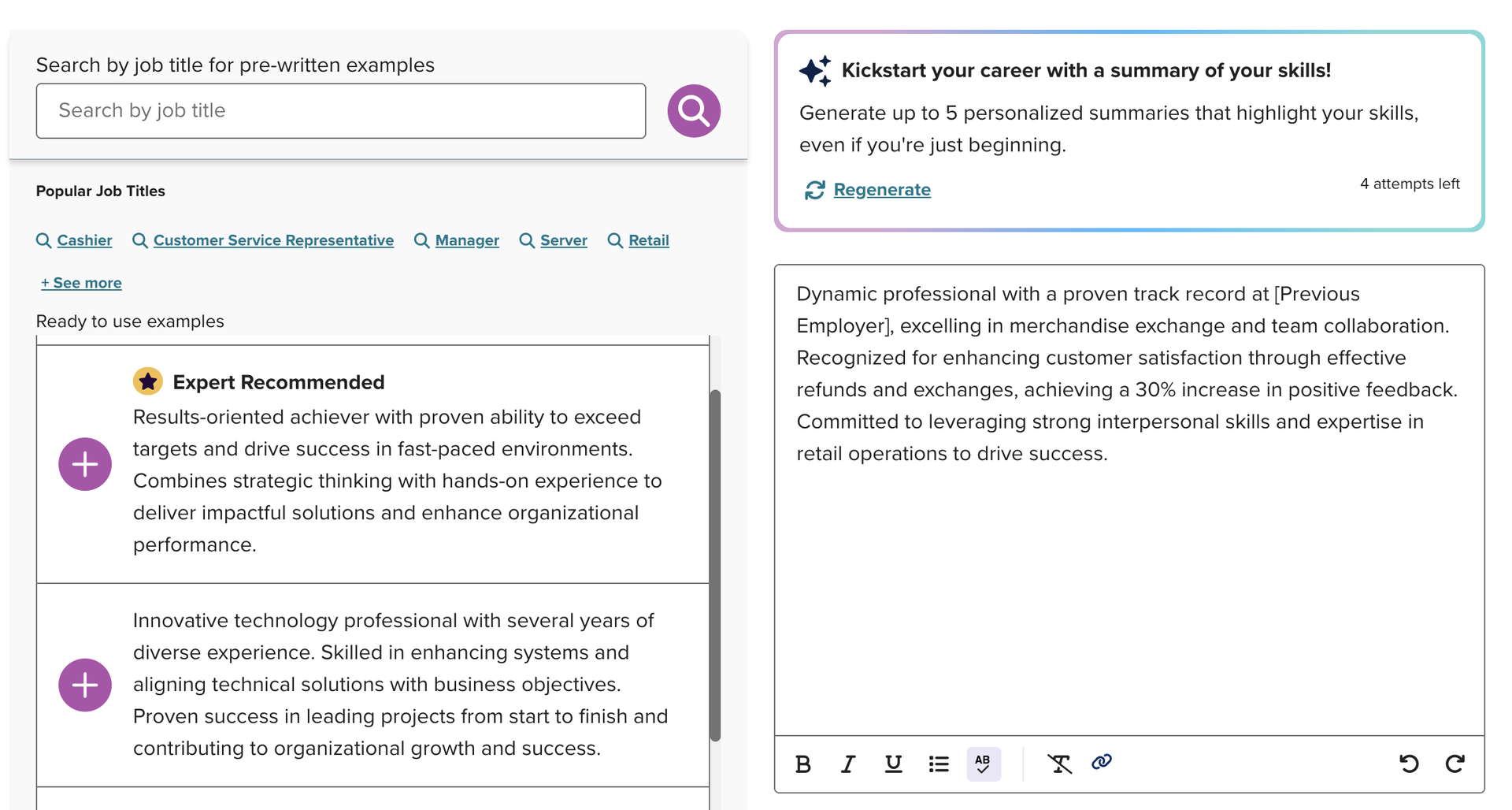
Task: Add the Expert Recommended summary with plus button
Action: point(85,464)
